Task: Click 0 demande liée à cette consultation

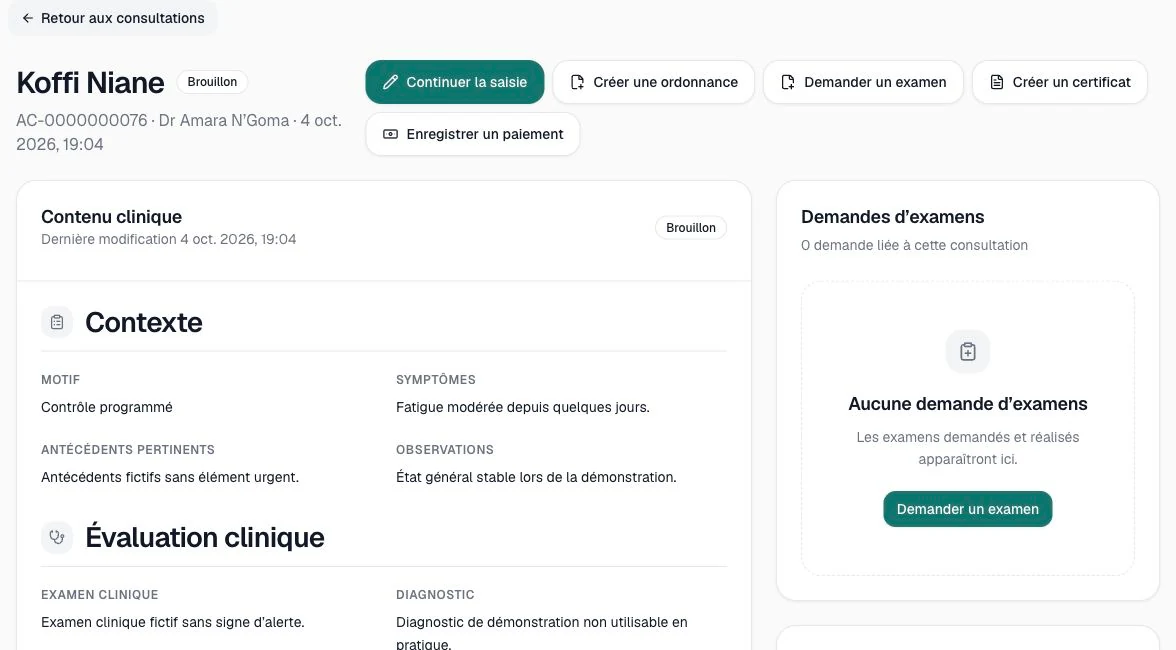Action: point(914,245)
